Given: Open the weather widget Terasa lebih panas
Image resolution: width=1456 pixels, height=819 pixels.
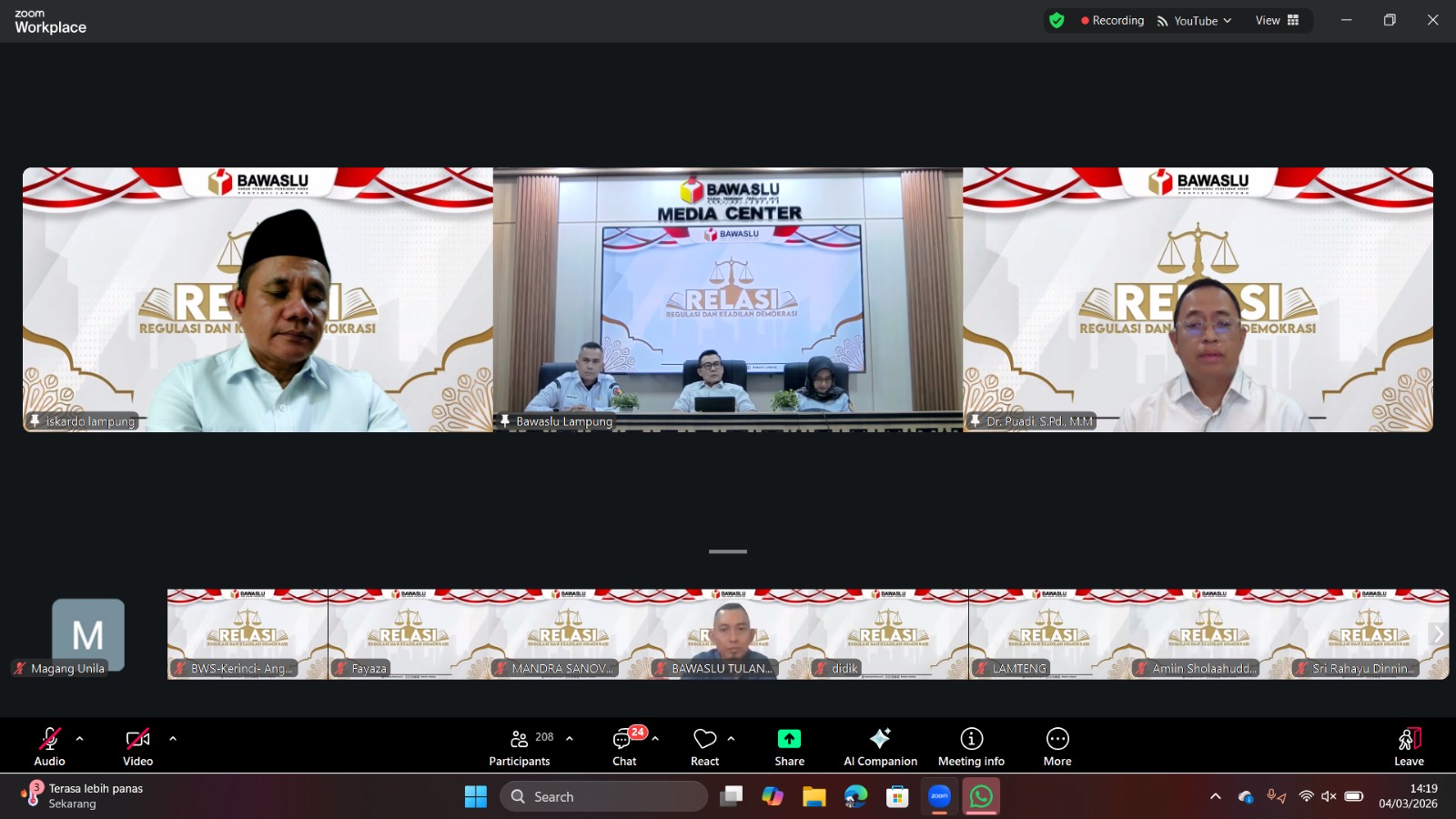Looking at the screenshot, I should tap(82, 796).
